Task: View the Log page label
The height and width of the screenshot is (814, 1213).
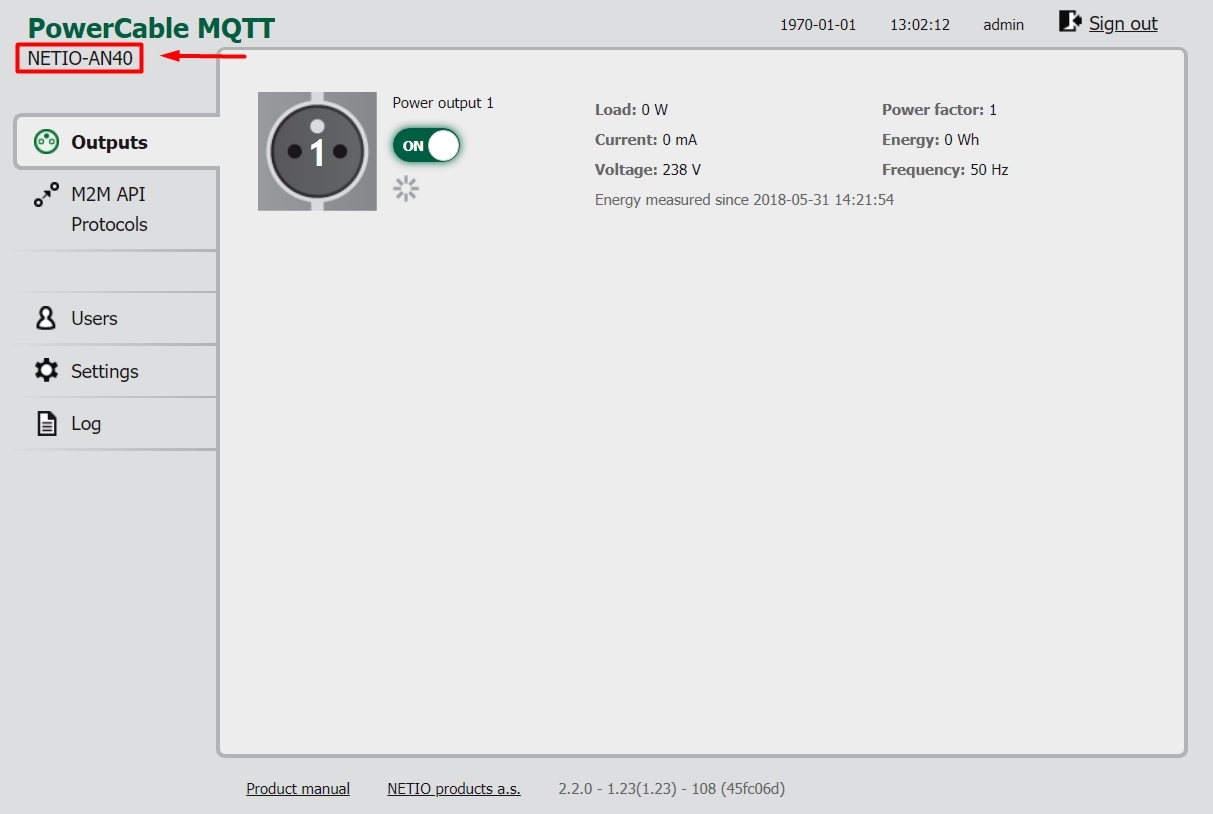Action: click(86, 424)
